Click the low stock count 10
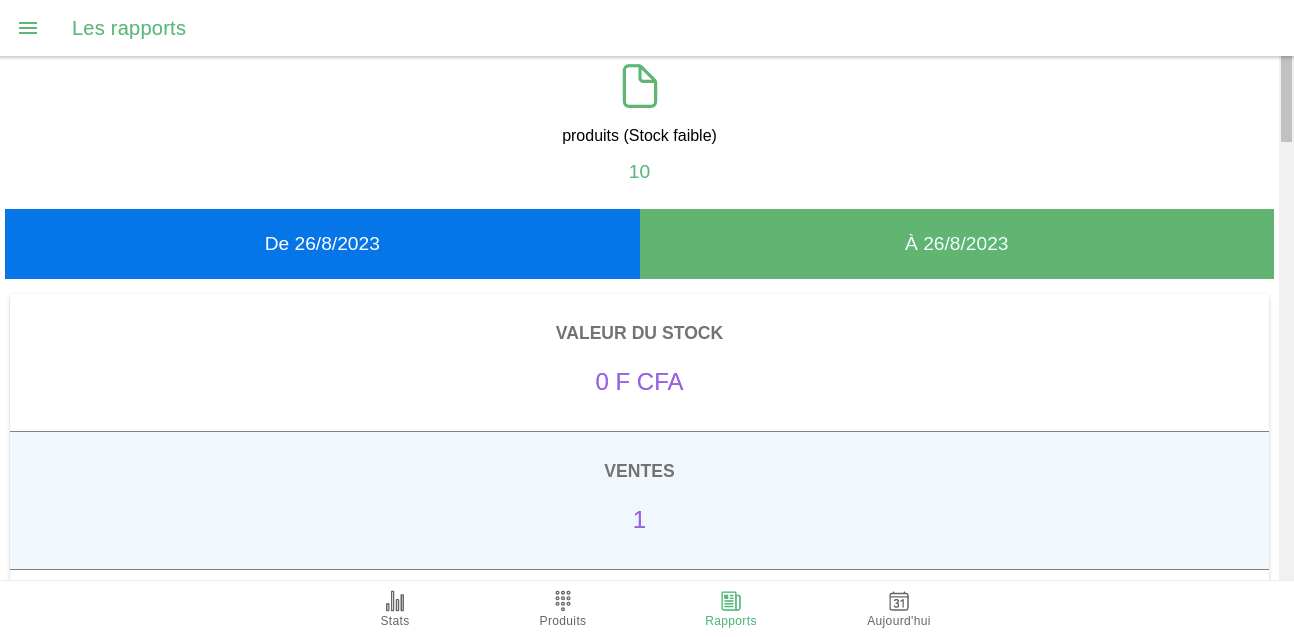 pyautogui.click(x=640, y=172)
